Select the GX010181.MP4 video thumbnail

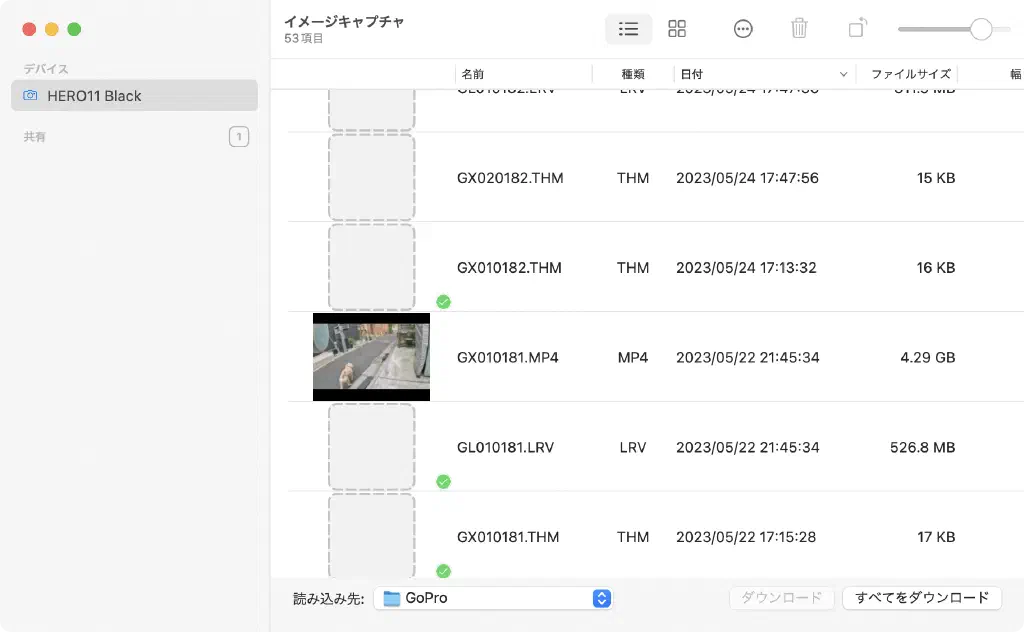point(371,357)
